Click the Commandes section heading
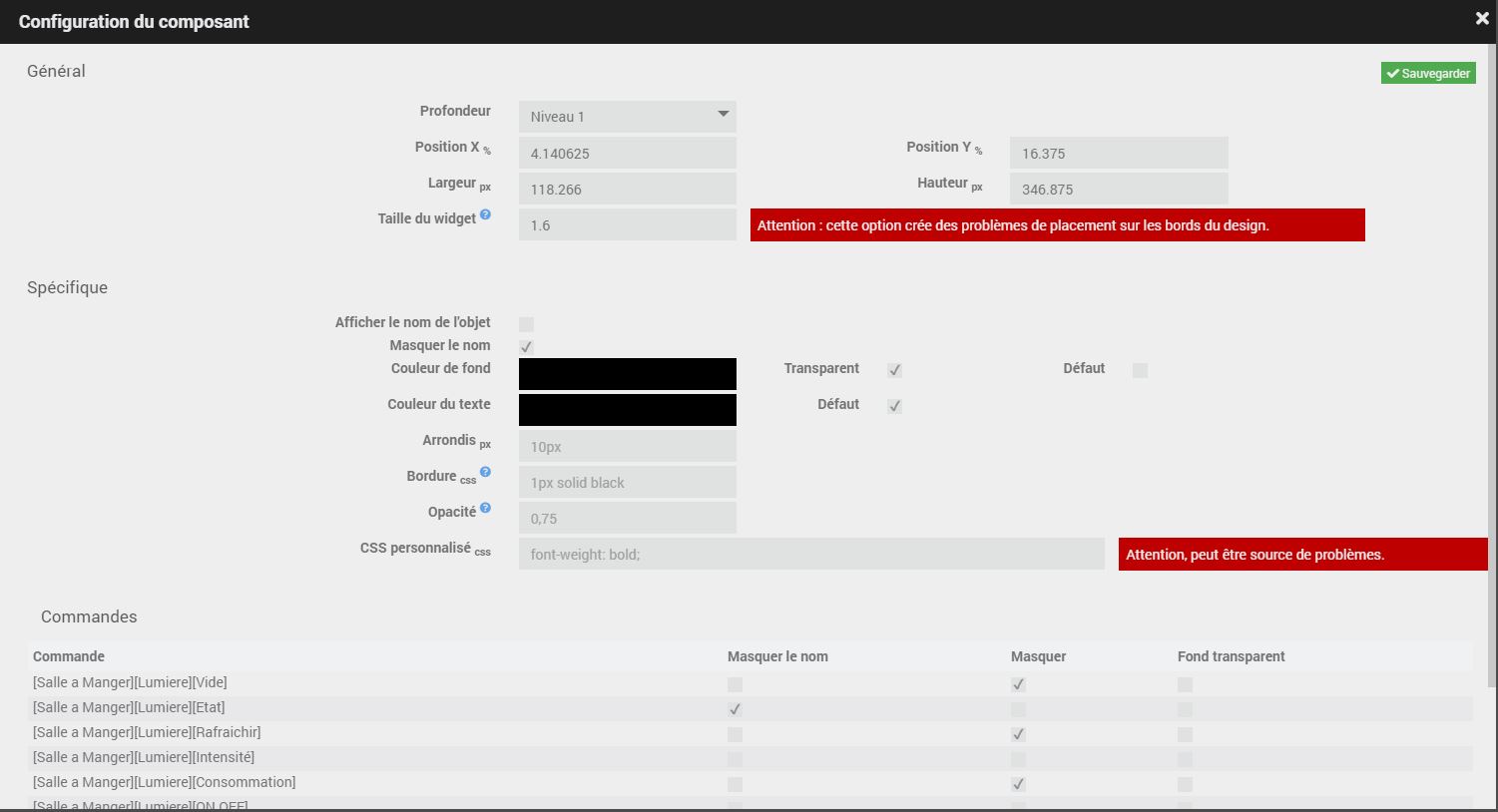The image size is (1498, 812). click(89, 616)
